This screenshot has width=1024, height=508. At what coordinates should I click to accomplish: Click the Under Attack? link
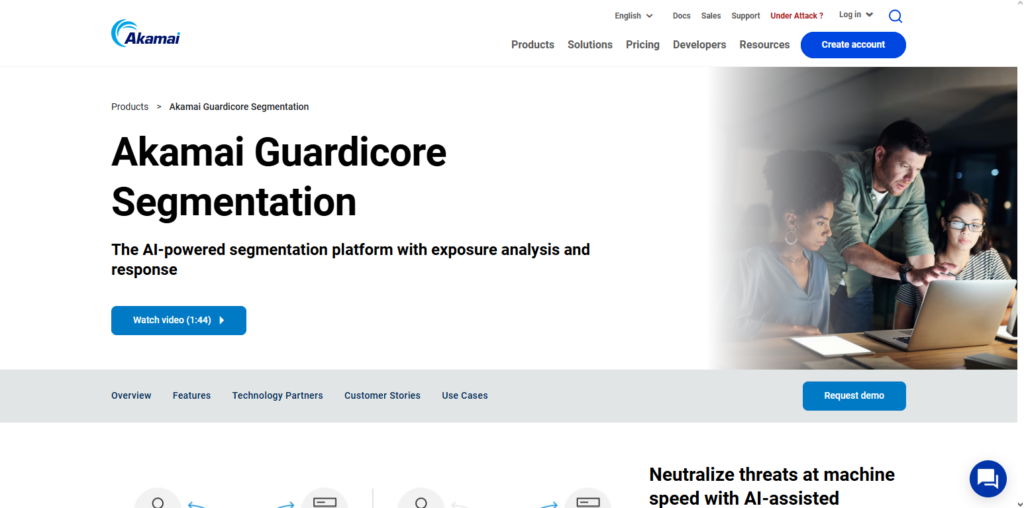pyautogui.click(x=797, y=16)
